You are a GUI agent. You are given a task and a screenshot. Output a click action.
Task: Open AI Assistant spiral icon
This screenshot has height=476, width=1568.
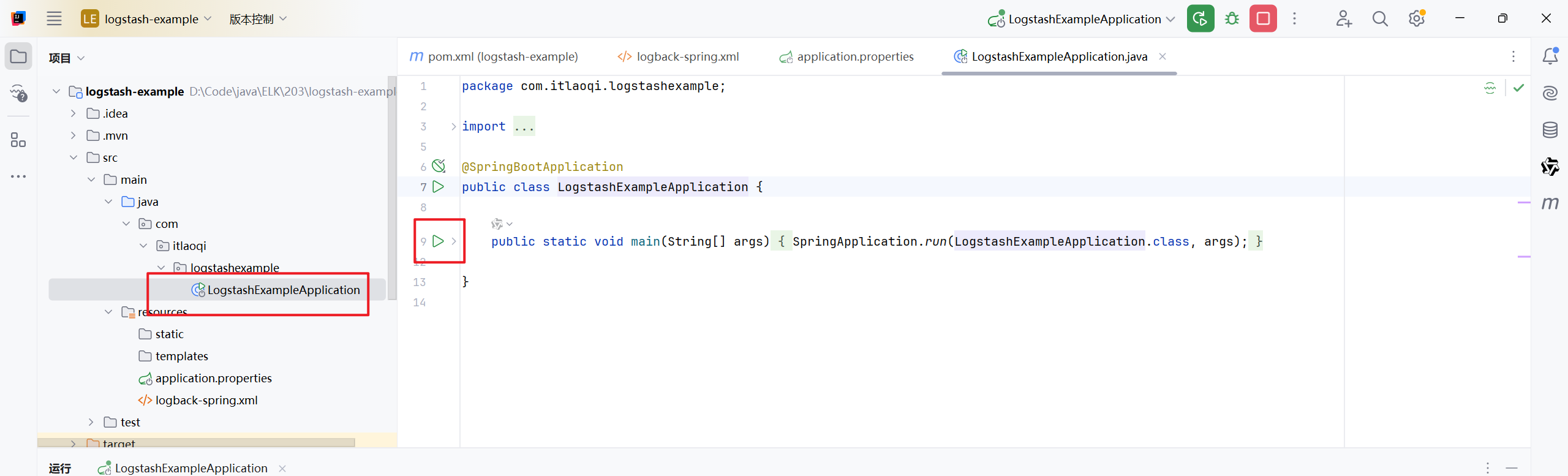[x=1550, y=93]
